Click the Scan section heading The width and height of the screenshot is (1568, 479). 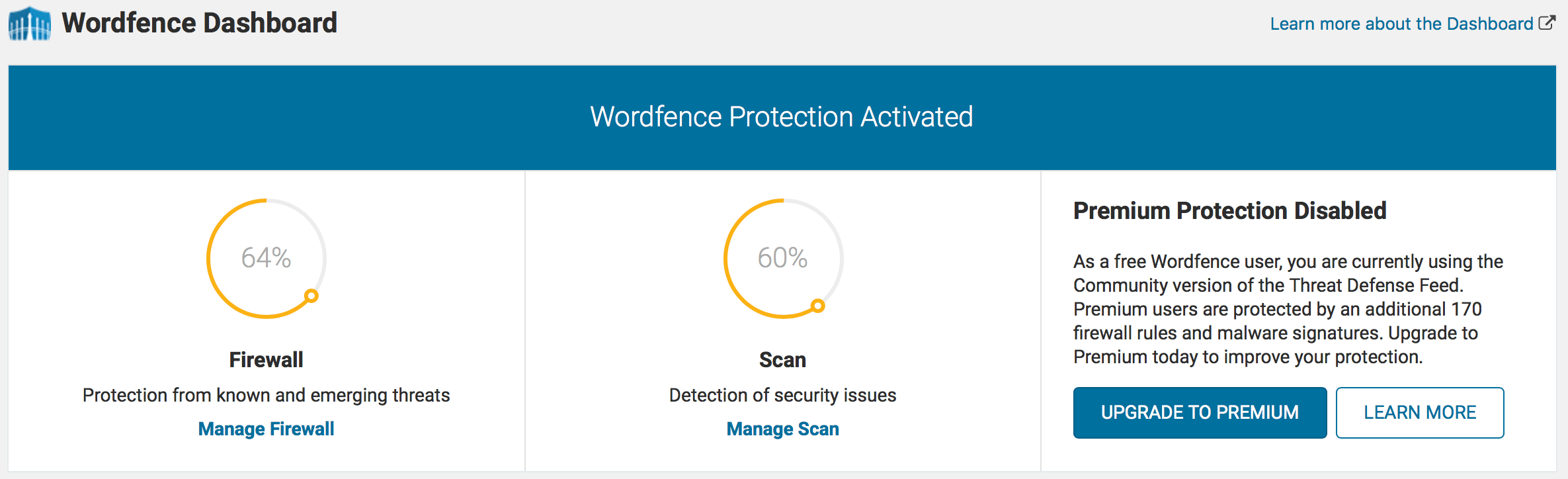coord(782,360)
